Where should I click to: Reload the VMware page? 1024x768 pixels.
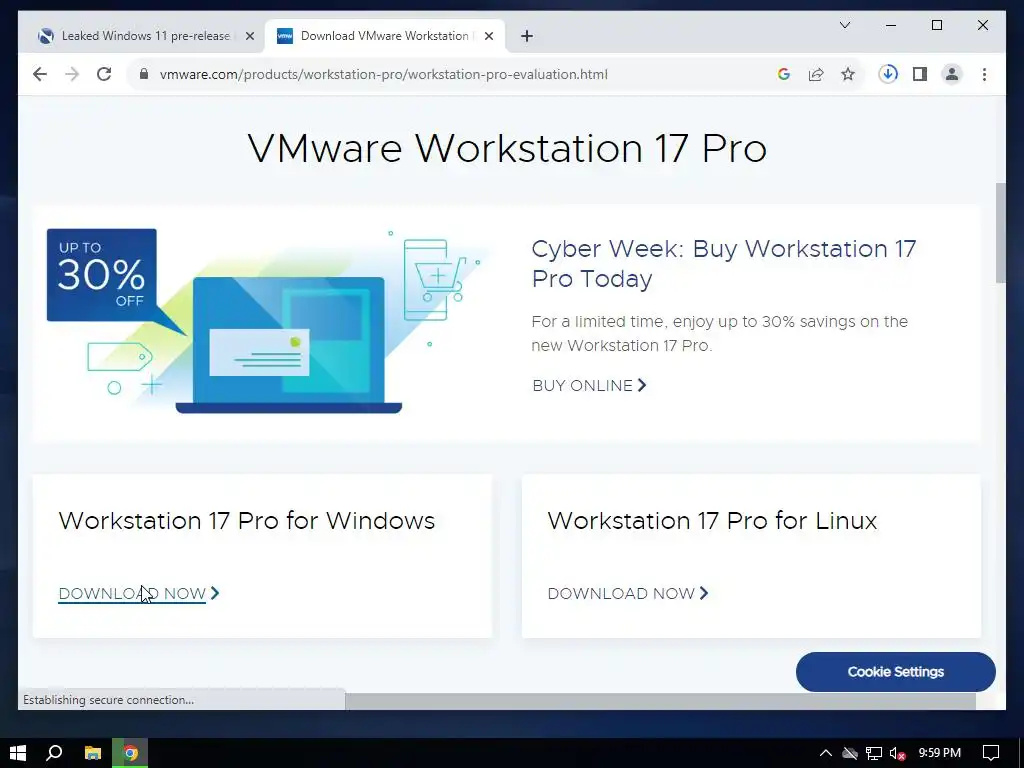(104, 74)
